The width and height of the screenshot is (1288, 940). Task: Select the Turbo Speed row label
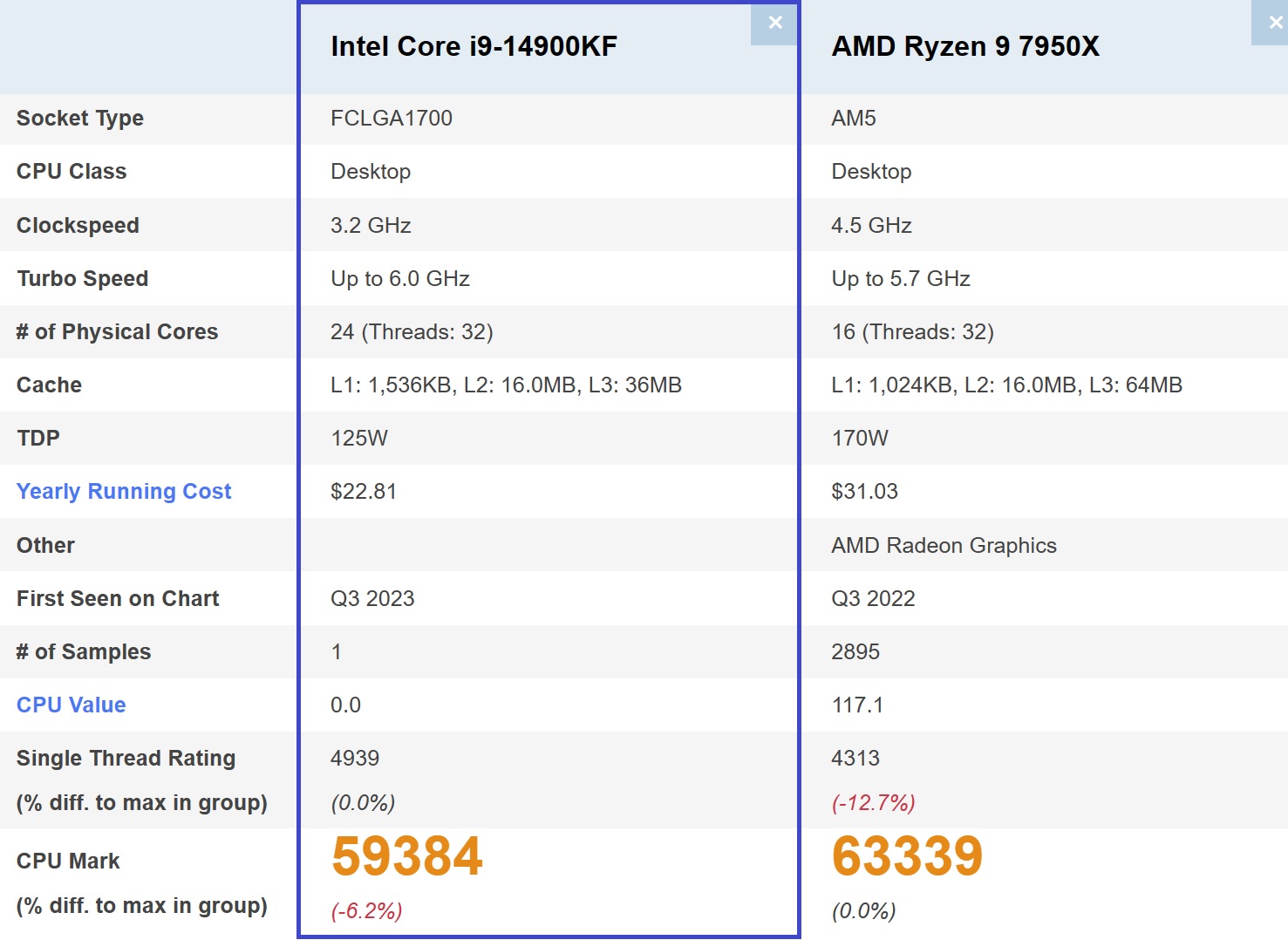pyautogui.click(x=83, y=279)
